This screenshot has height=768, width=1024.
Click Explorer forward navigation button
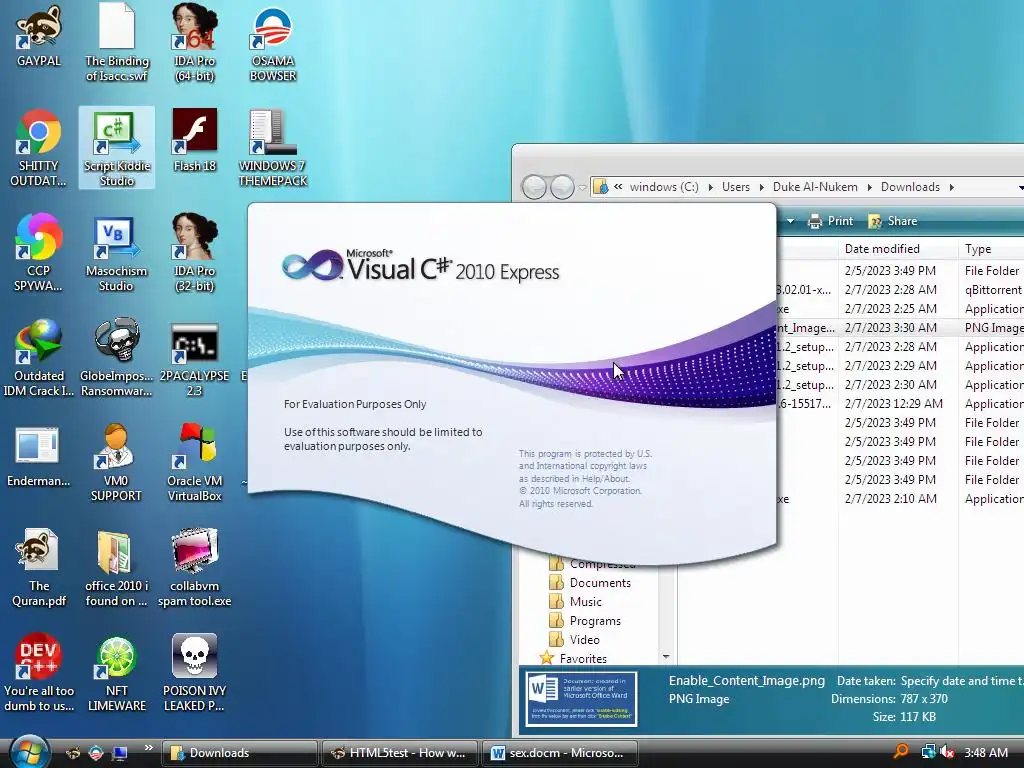(x=562, y=187)
